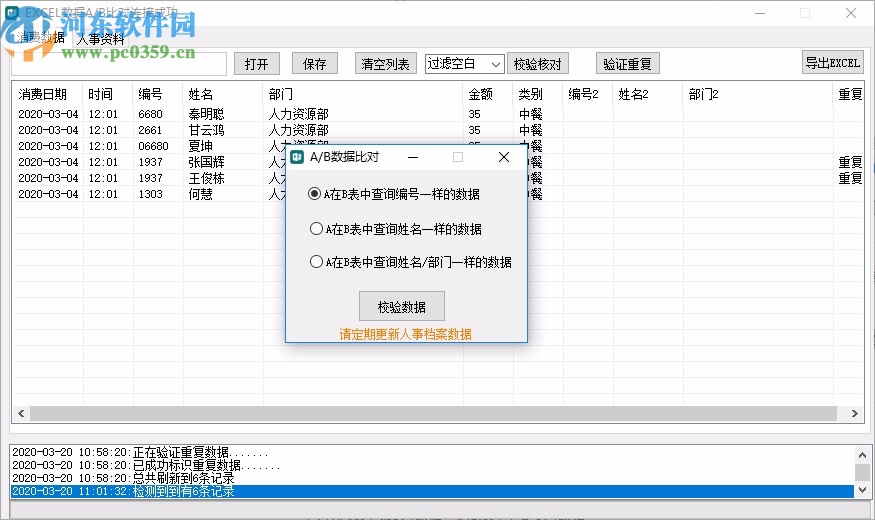Click the 姓名2 column header
Viewport: 875px width, 520px height.
click(x=647, y=94)
